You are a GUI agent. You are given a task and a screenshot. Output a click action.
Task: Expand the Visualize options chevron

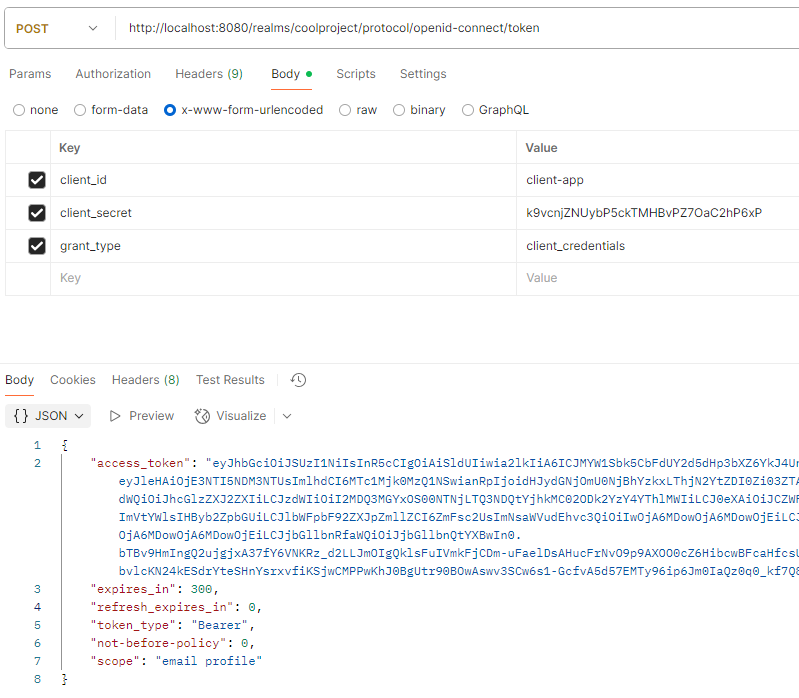(x=287, y=416)
